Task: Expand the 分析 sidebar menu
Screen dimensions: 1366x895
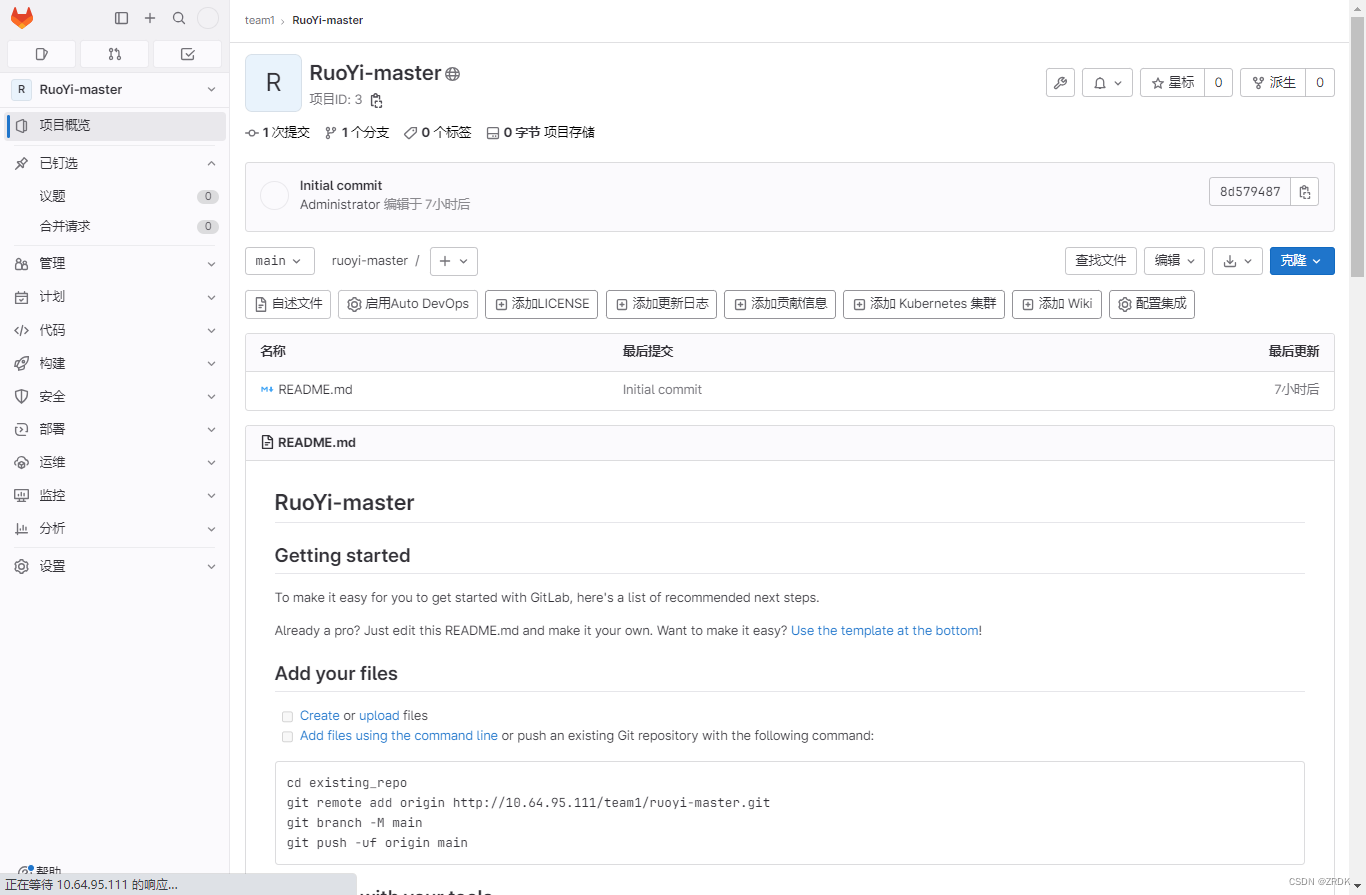Action: [x=115, y=528]
